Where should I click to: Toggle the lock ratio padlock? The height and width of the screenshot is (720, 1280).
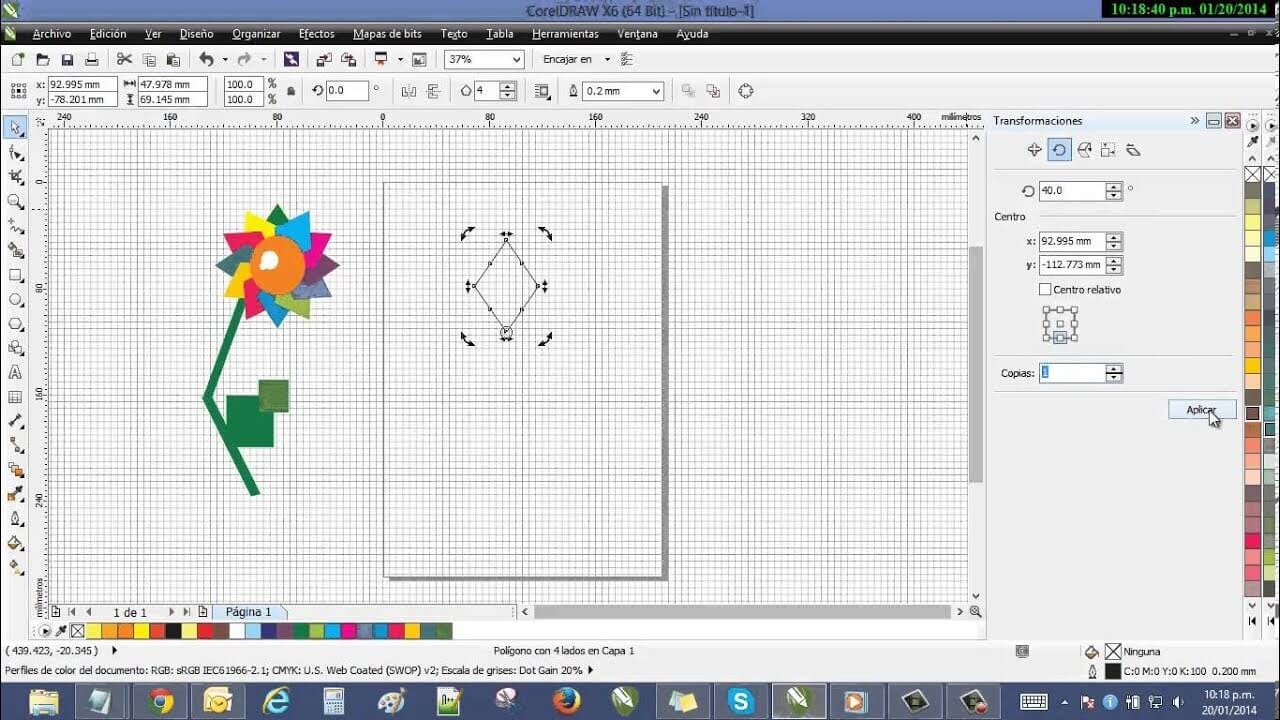[291, 91]
